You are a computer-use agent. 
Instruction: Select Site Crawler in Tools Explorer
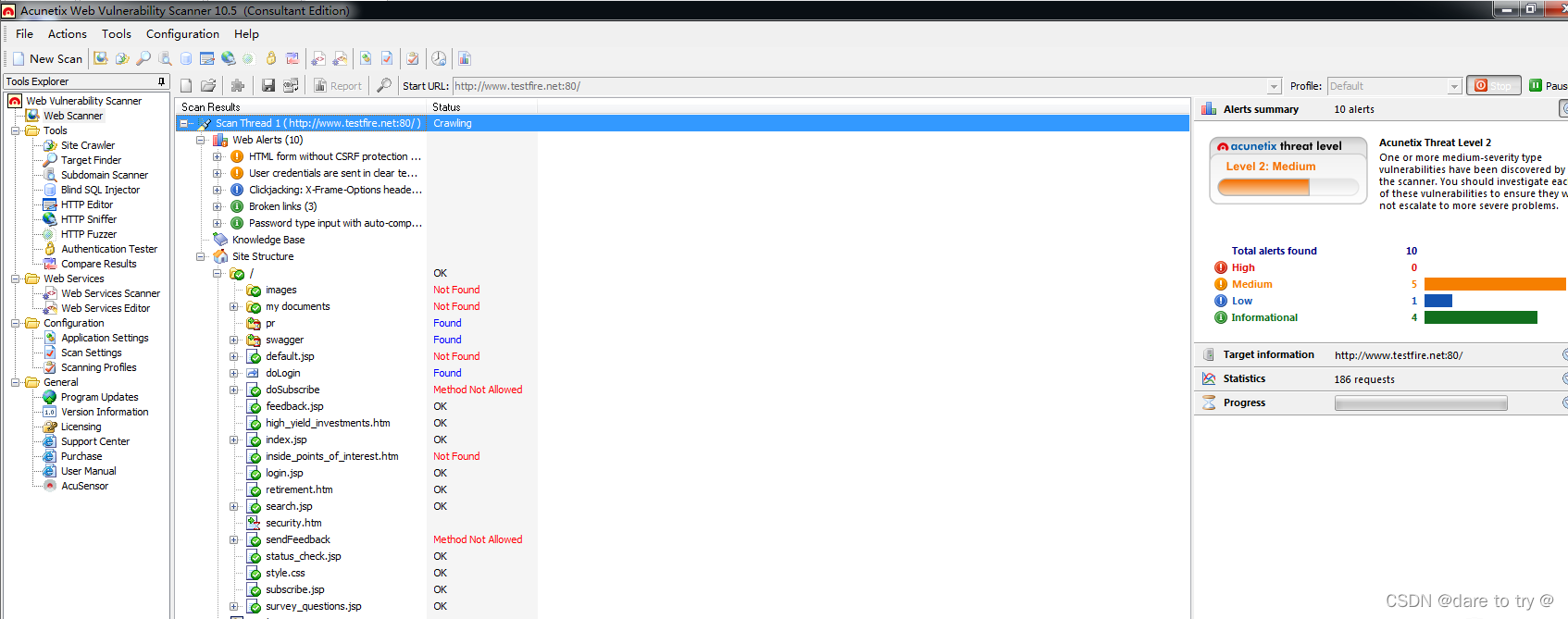pos(88,145)
